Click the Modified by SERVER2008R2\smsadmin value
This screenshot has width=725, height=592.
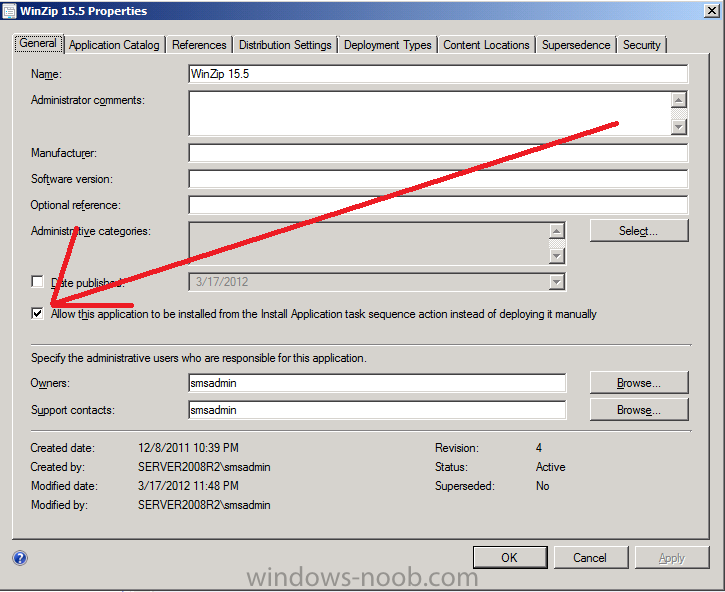204,505
